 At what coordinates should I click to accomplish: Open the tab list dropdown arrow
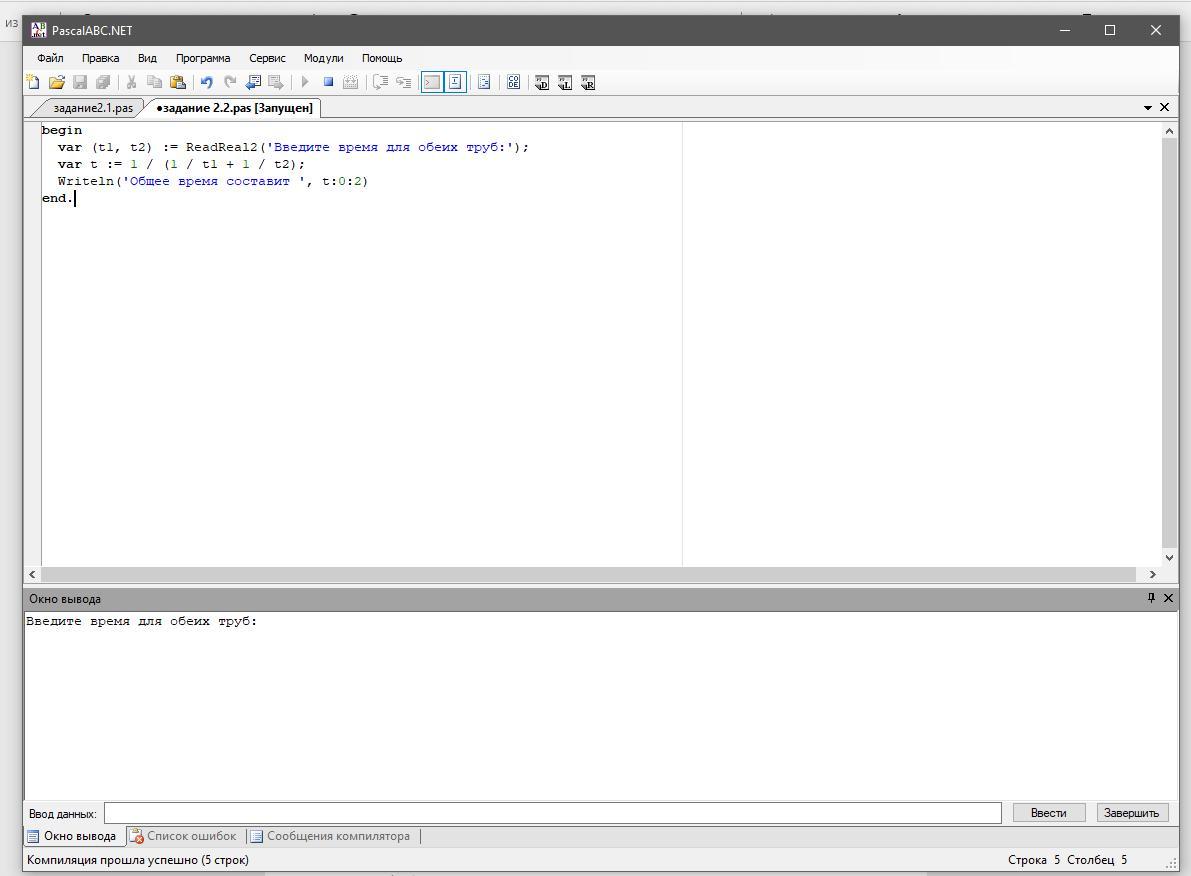(x=1147, y=108)
